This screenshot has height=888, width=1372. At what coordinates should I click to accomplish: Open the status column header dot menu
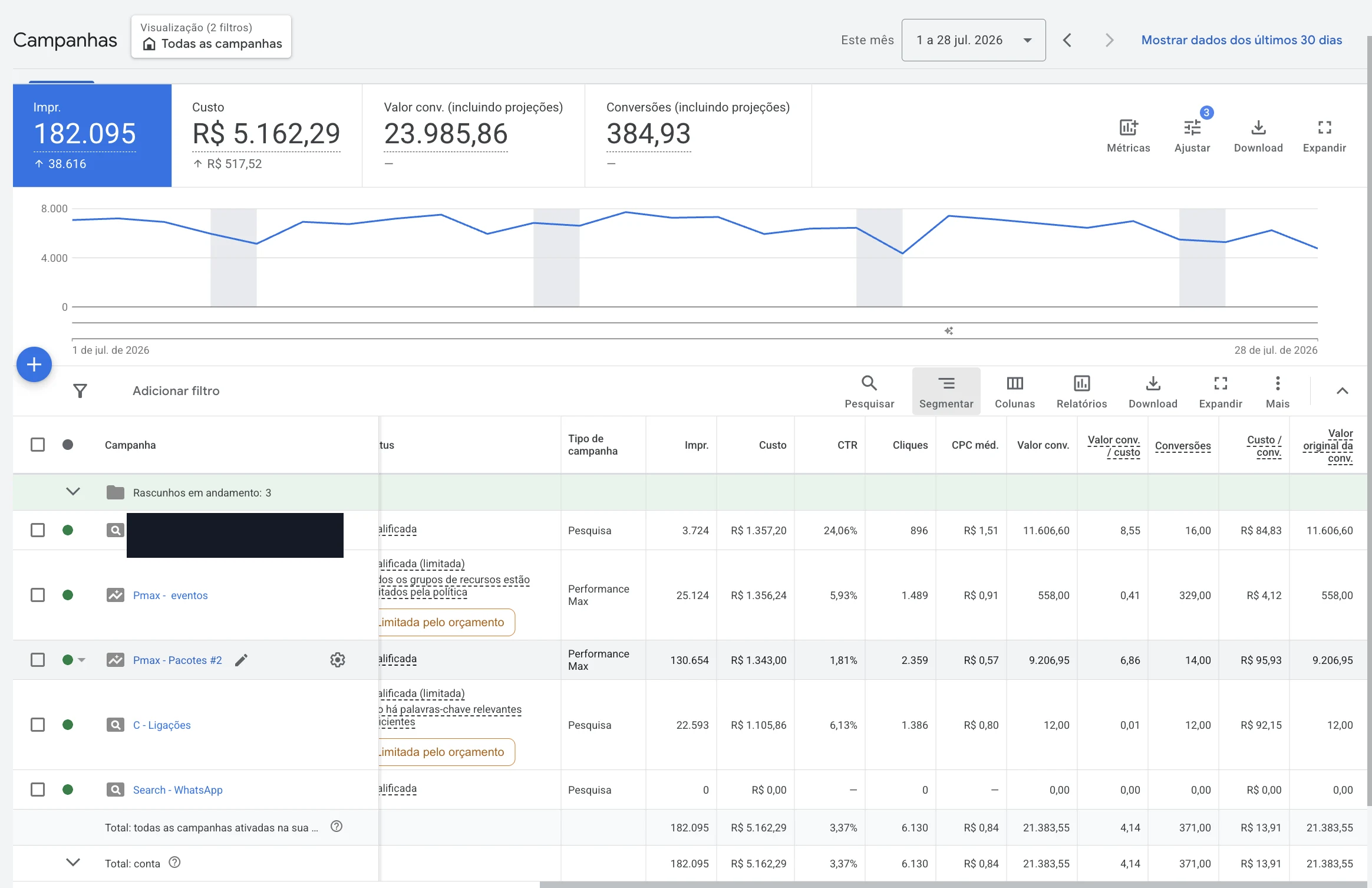pos(68,445)
